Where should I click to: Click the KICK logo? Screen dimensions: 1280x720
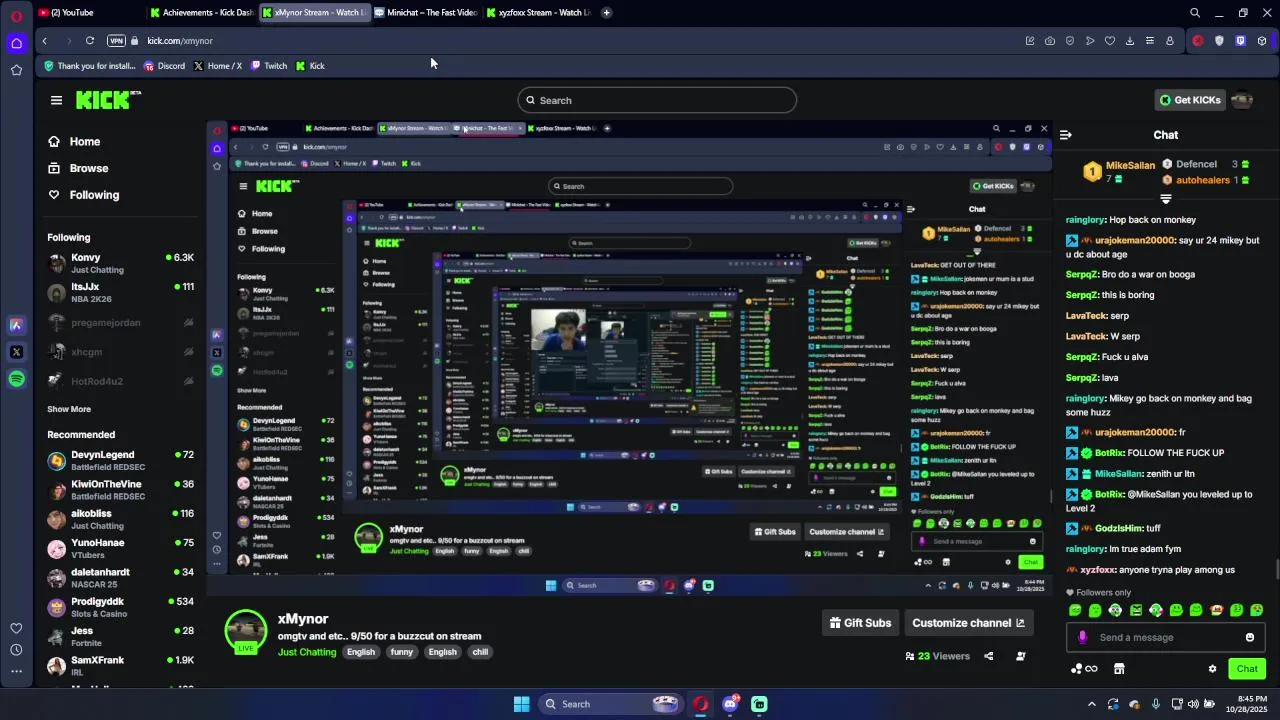click(x=108, y=100)
